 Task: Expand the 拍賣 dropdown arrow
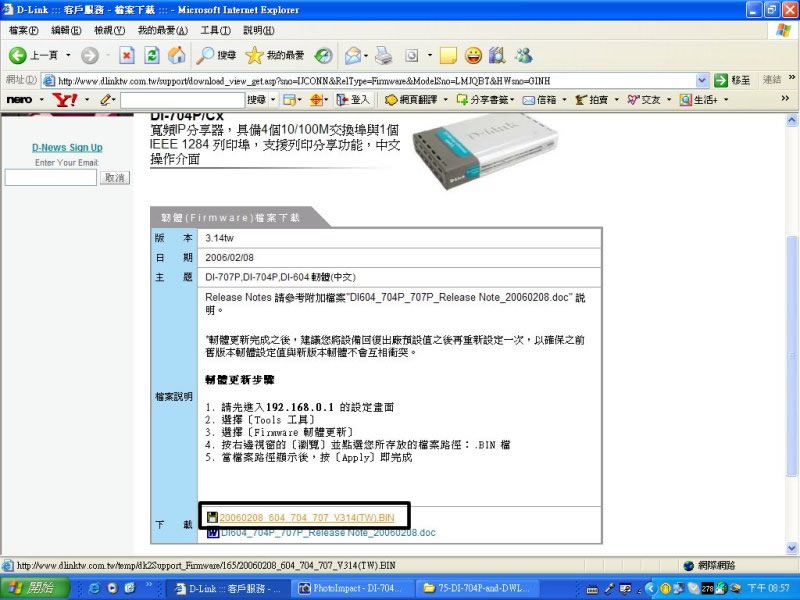coord(616,99)
